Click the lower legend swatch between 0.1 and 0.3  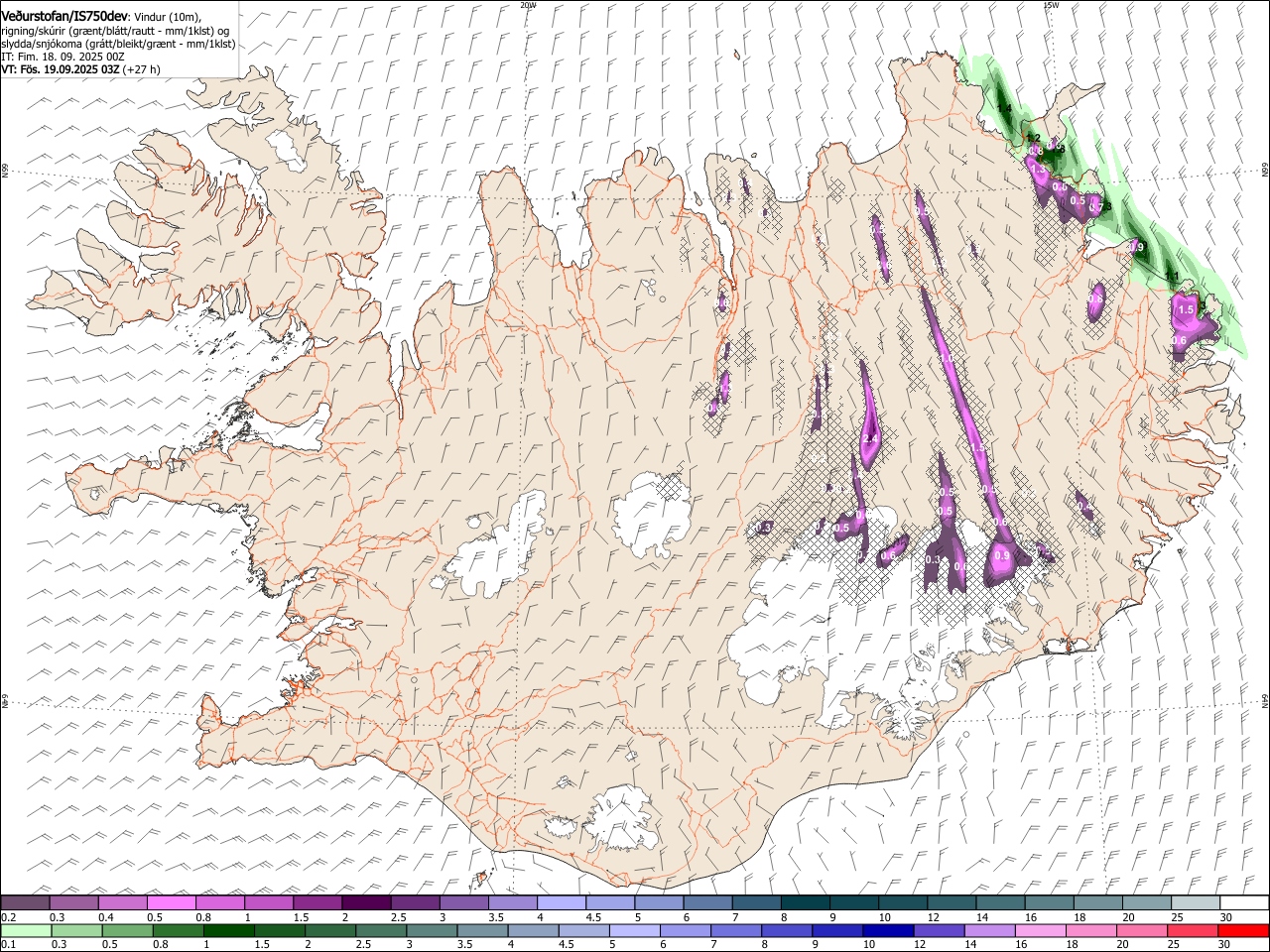pos(26,930)
